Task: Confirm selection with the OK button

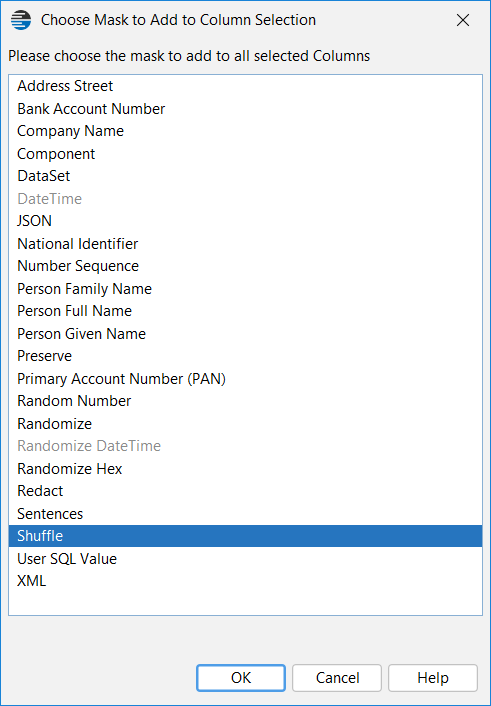Action: pos(241,678)
